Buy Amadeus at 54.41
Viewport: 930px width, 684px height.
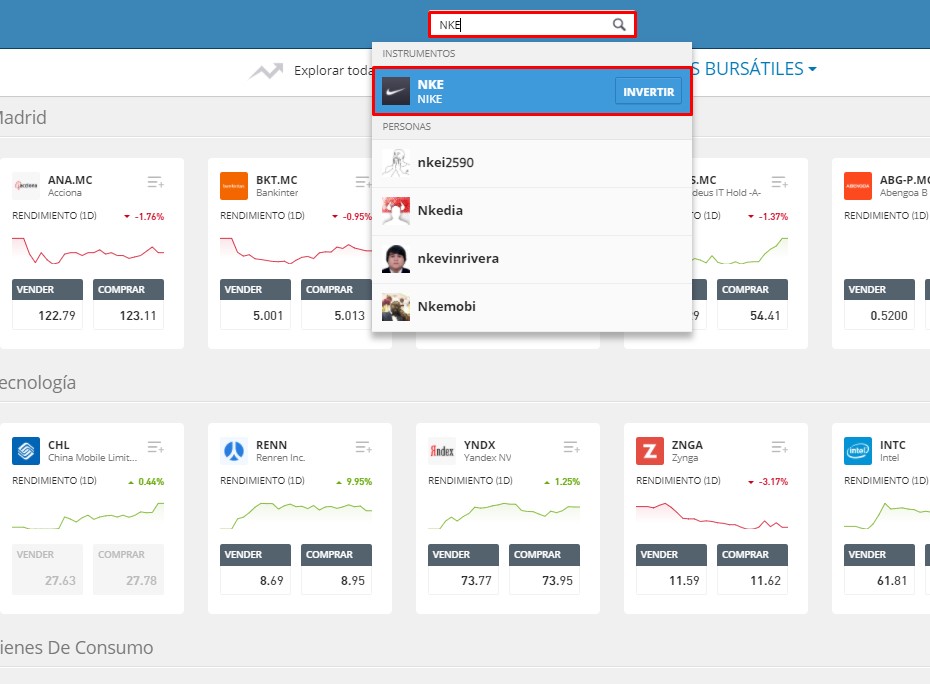tap(753, 304)
